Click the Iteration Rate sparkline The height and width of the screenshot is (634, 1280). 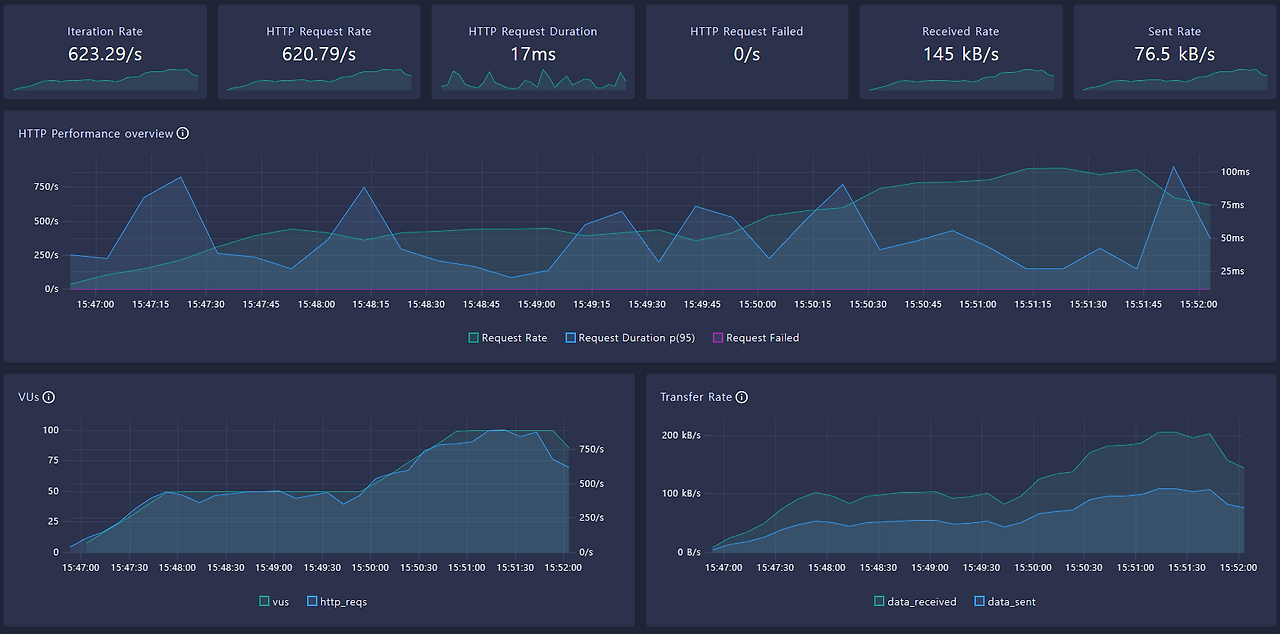105,80
